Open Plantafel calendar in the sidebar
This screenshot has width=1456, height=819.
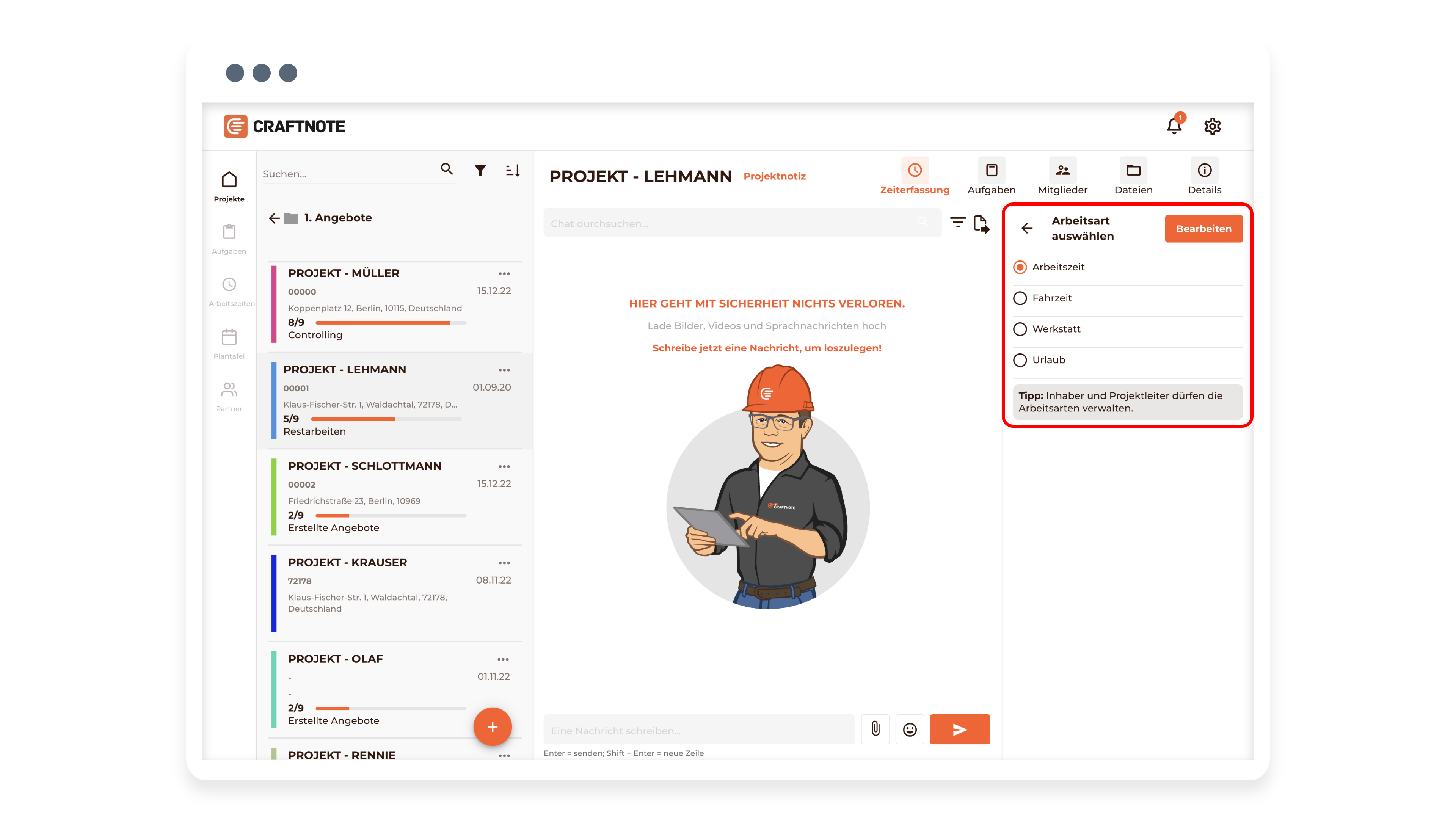229,344
